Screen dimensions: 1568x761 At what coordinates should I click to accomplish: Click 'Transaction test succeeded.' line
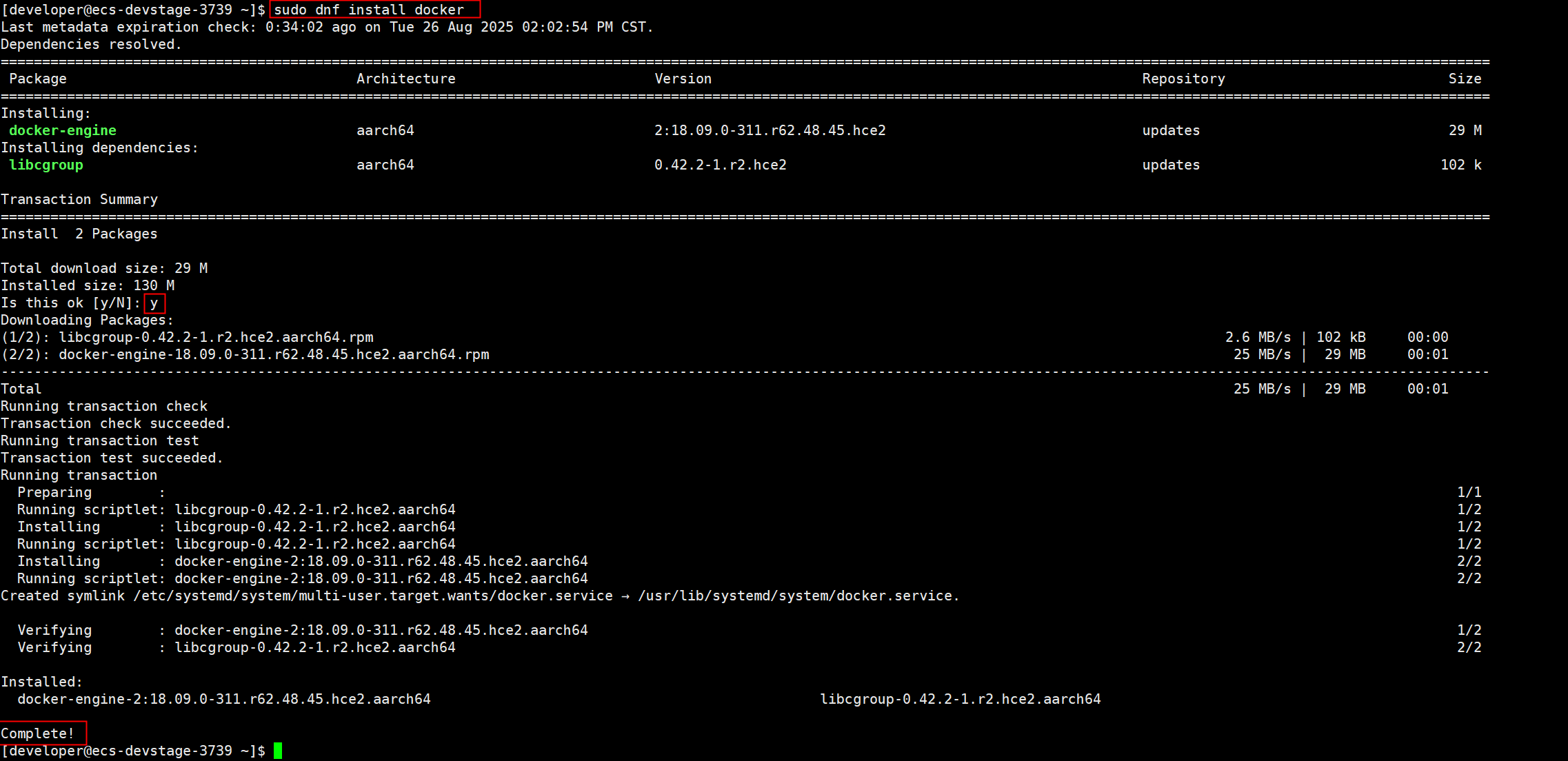point(112,458)
